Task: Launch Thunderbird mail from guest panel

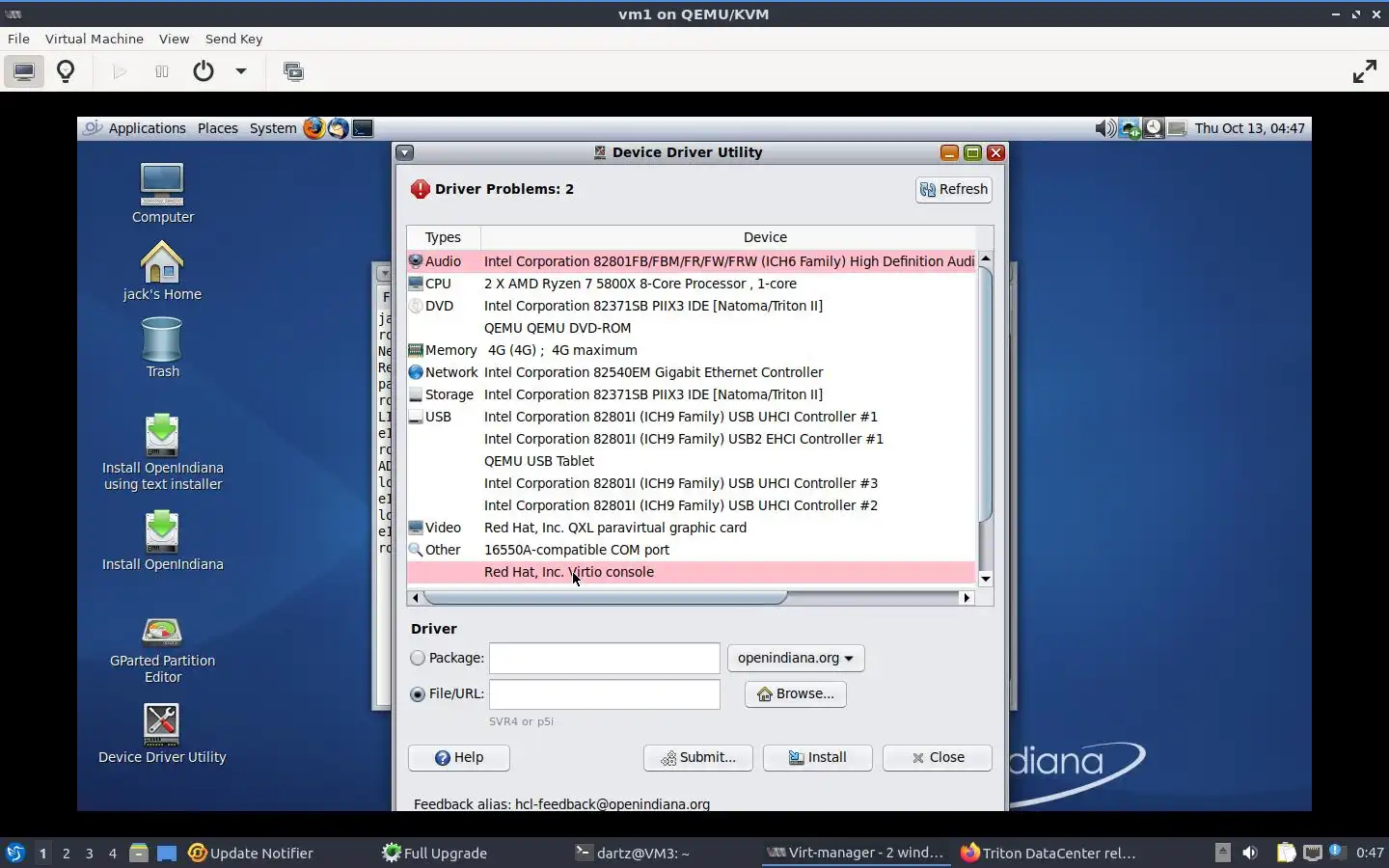Action: [x=338, y=128]
